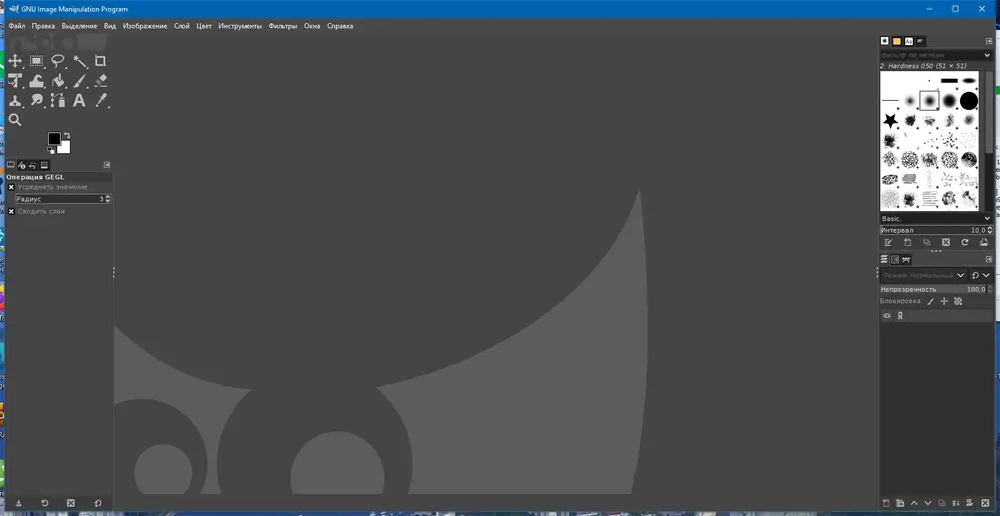The height and width of the screenshot is (516, 1000).
Task: Refresh the brushes list
Action: pyautogui.click(x=965, y=242)
